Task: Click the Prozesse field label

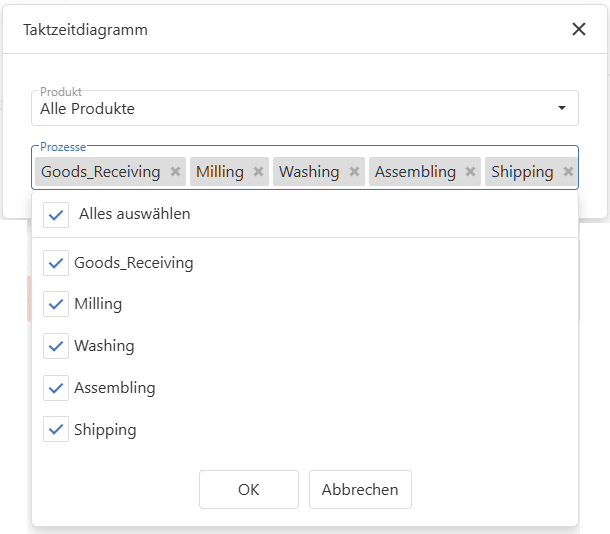Action: [x=63, y=147]
